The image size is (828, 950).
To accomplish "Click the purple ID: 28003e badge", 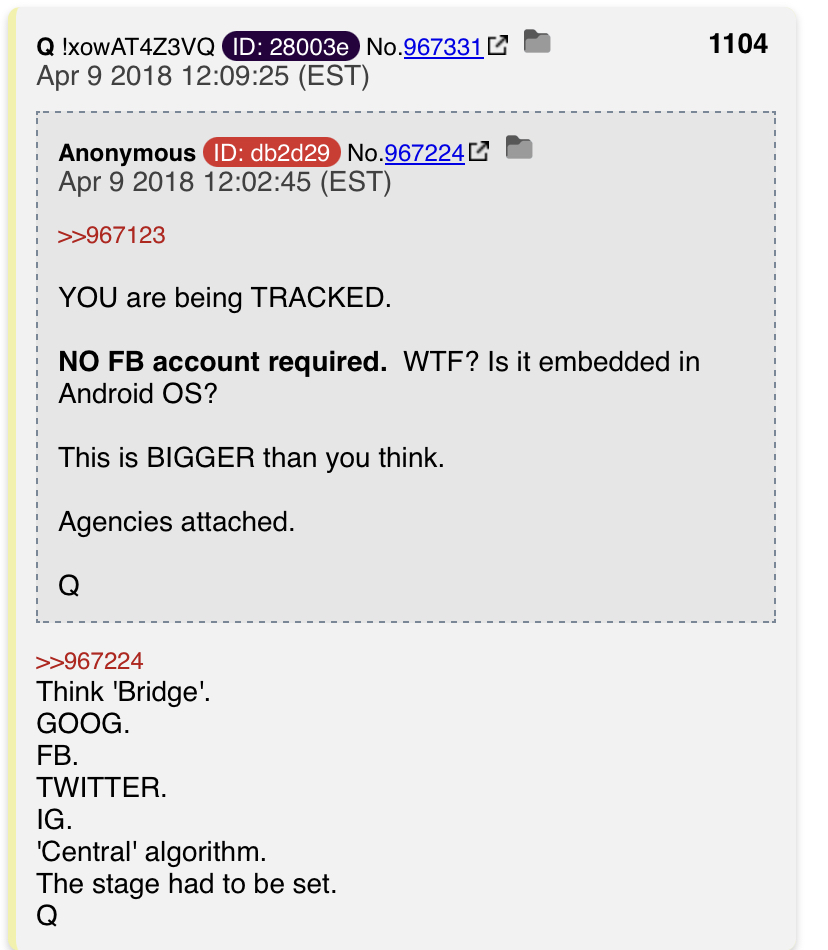I will 291,47.
